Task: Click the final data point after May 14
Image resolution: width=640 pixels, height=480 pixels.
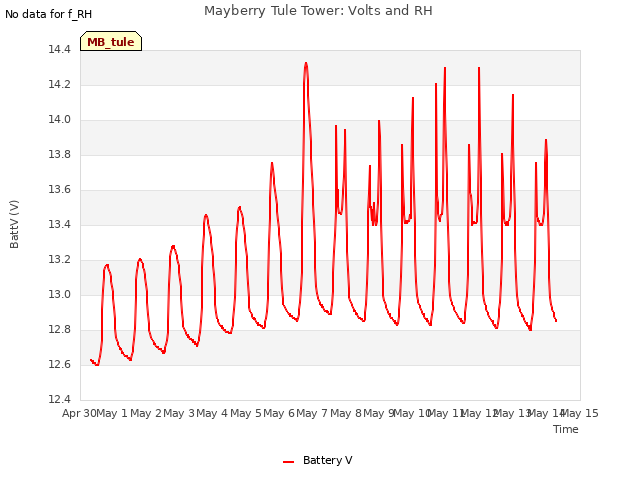Action: point(556,321)
